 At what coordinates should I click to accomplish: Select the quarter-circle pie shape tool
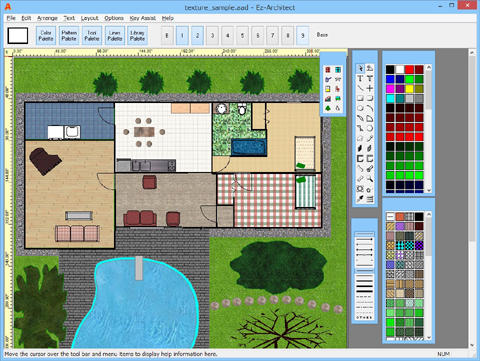(x=370, y=119)
